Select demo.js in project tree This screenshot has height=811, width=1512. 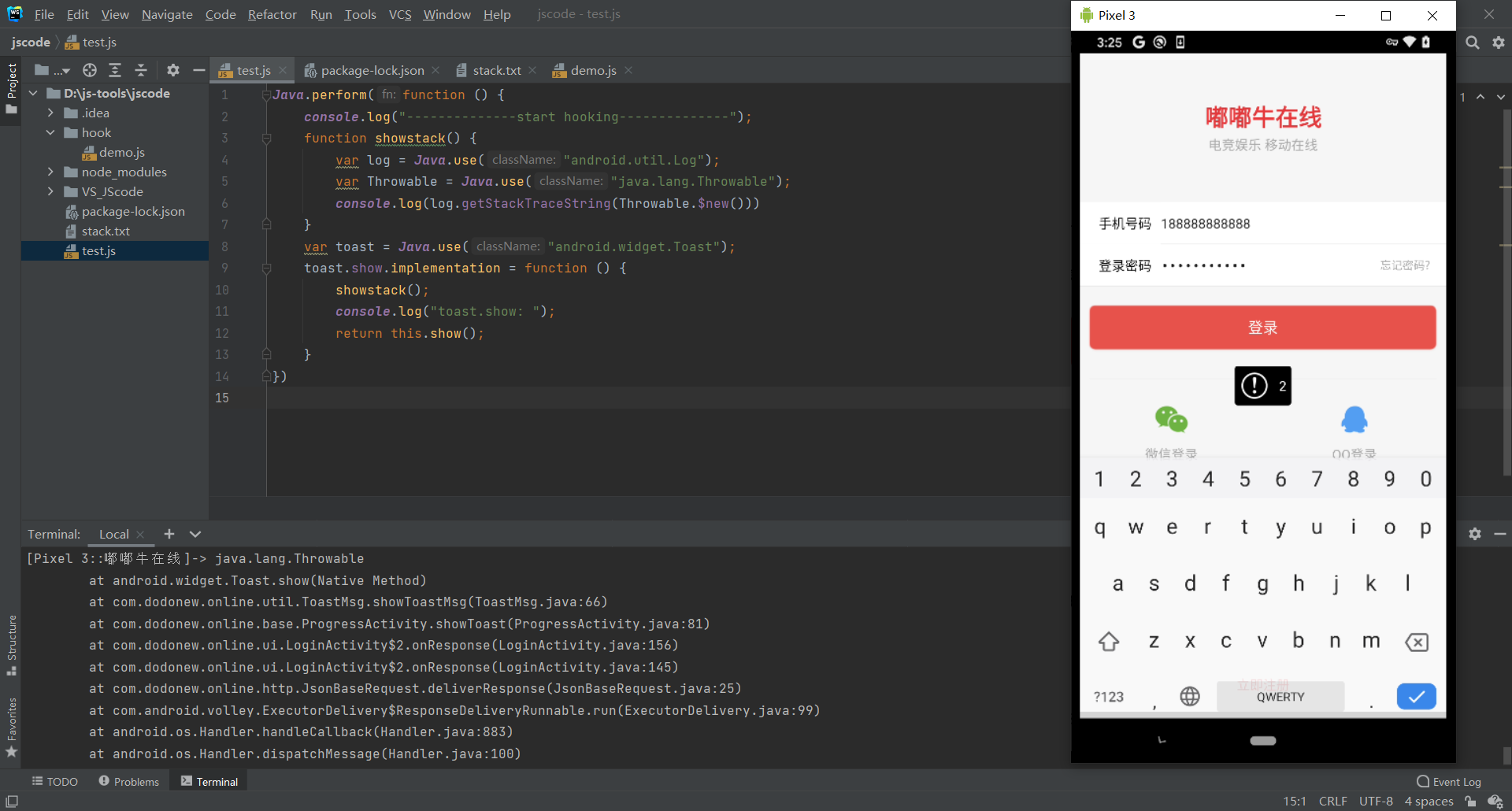click(113, 152)
